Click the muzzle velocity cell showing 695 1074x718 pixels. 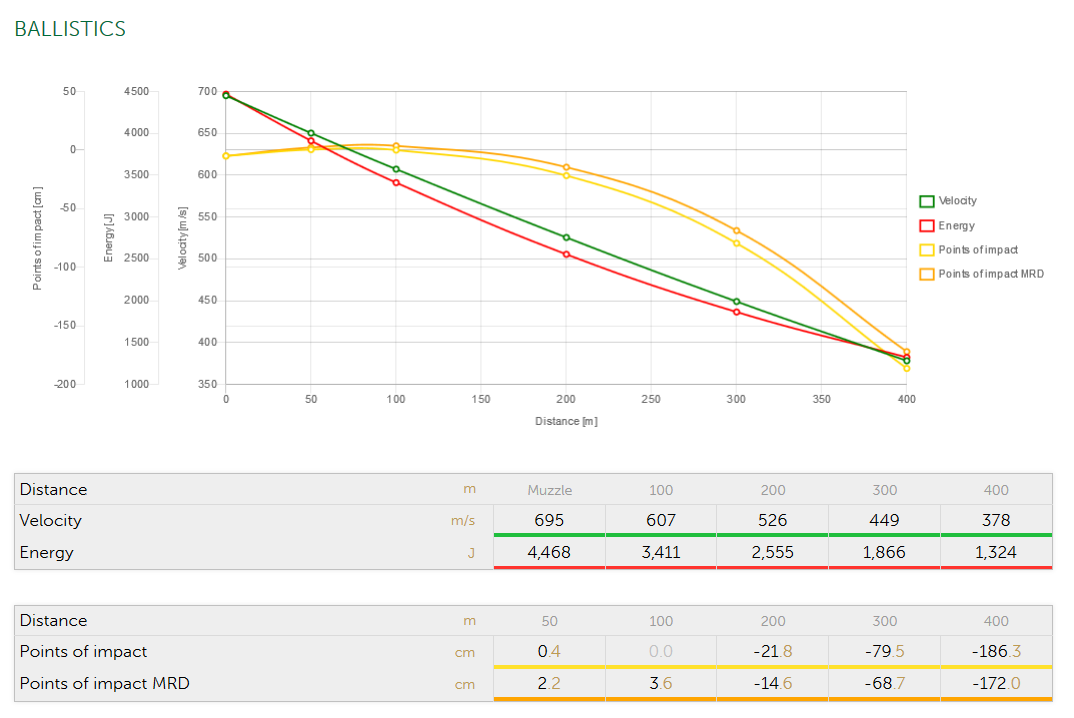(549, 520)
